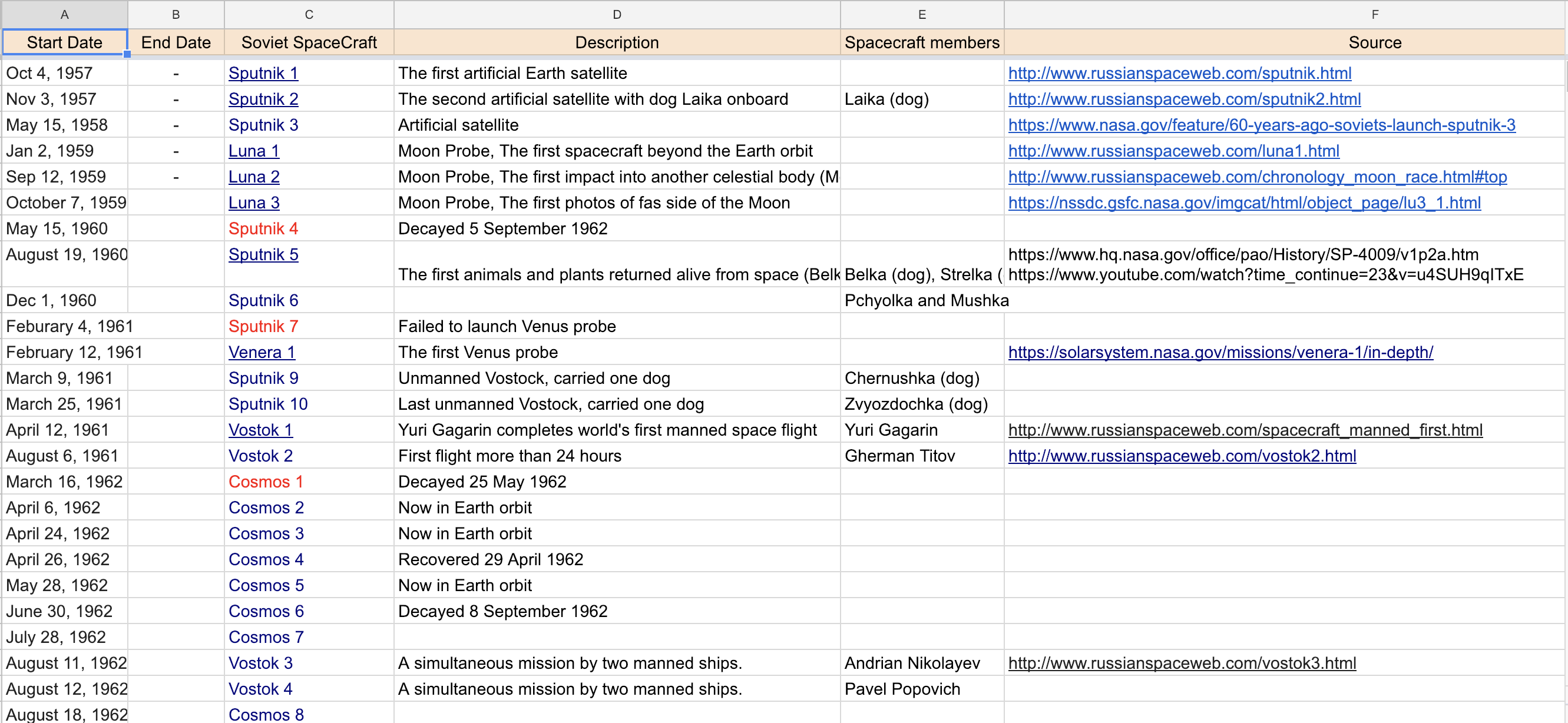Select the Spacecraft members header cell
This screenshot has width=1568, height=723.
point(922,42)
